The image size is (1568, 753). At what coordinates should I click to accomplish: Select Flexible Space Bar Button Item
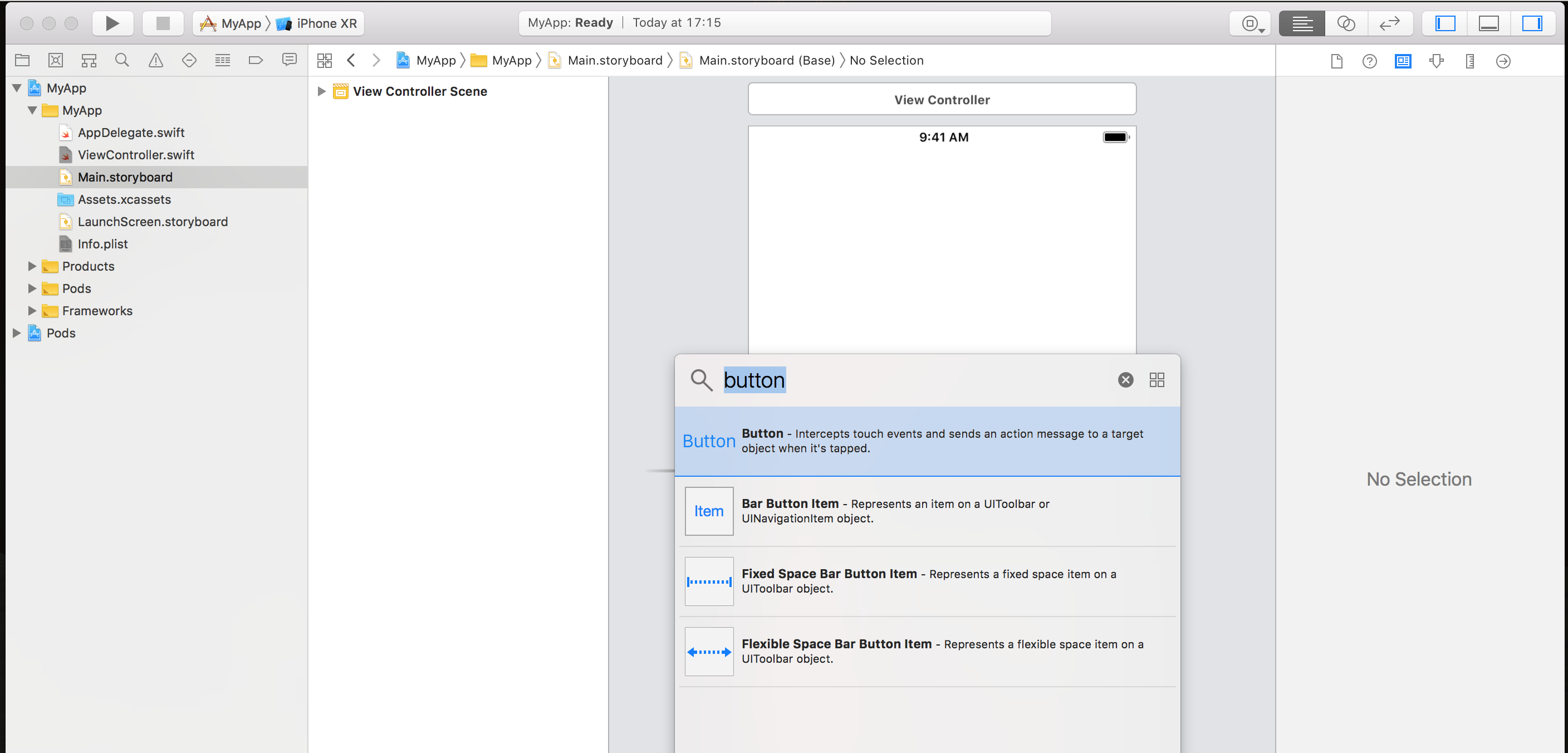click(927, 651)
